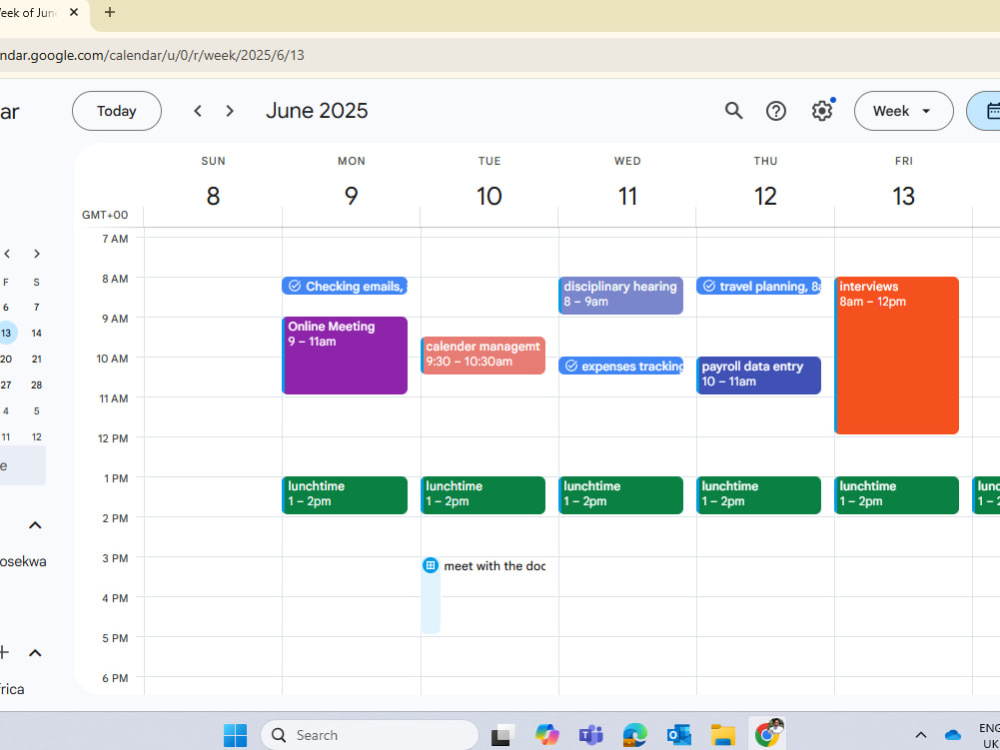Viewport: 1000px width, 750px height.
Task: Open Outlook from the taskbar
Action: click(x=679, y=735)
